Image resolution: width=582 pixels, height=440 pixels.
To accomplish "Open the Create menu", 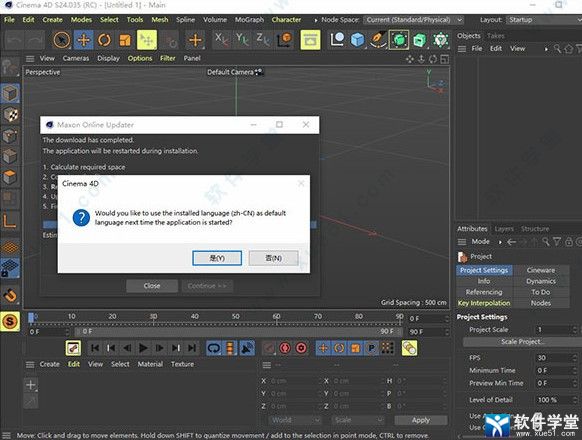I will 52,20.
